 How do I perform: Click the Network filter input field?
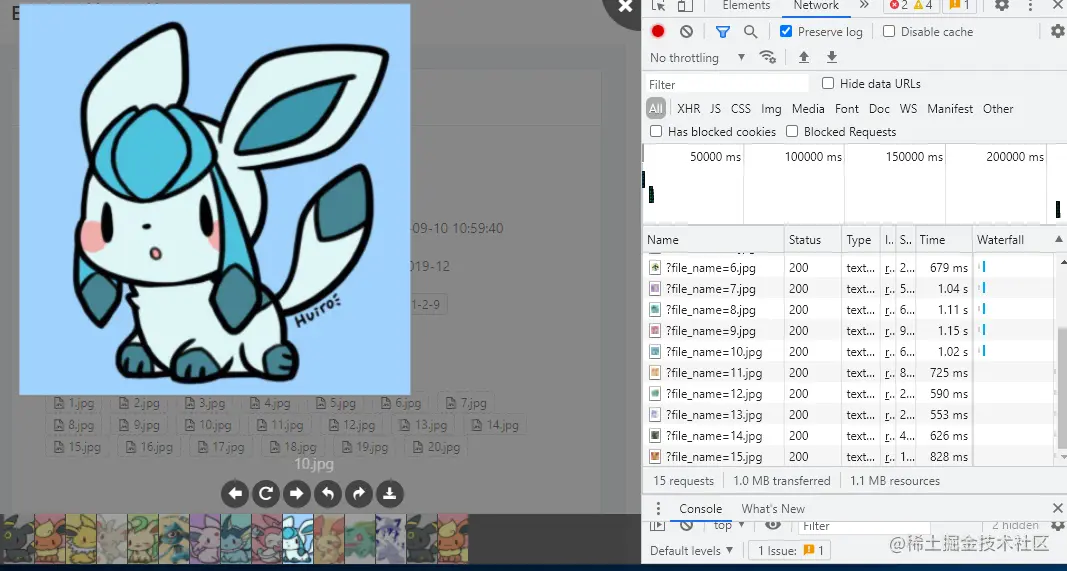coord(727,84)
